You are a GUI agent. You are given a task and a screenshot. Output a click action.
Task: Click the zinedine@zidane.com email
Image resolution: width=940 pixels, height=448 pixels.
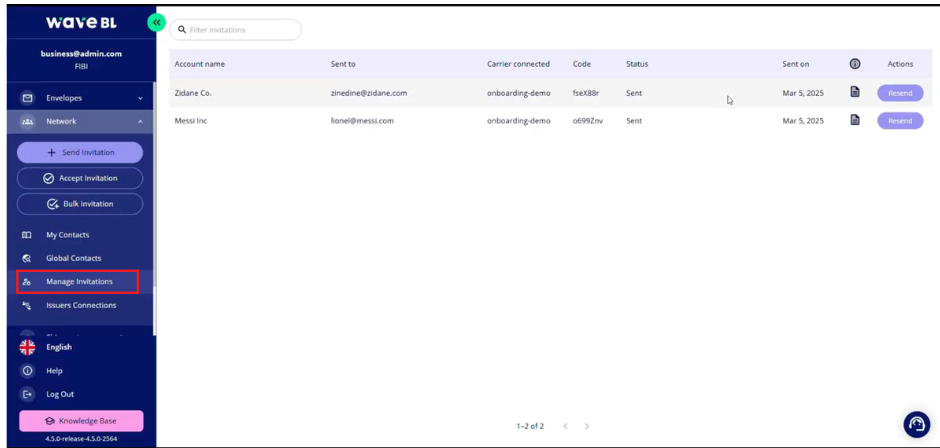[x=369, y=93]
